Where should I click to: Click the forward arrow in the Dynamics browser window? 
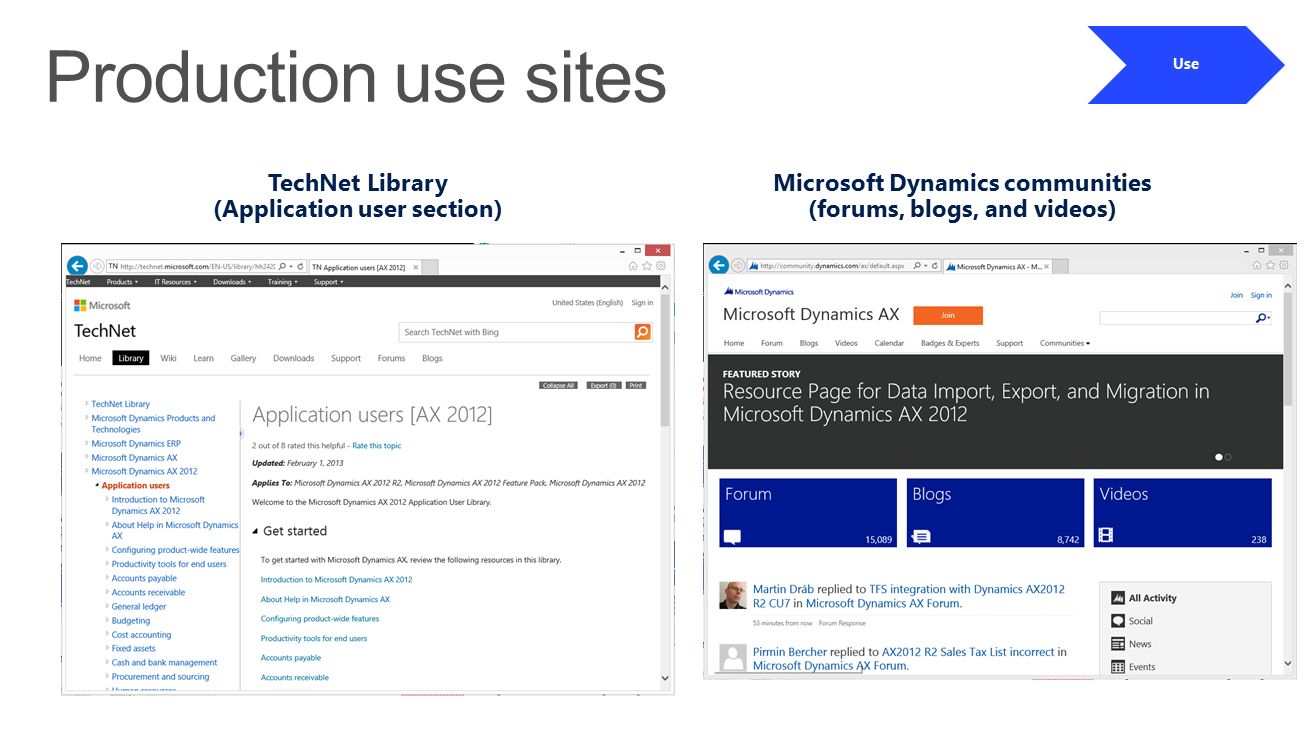tap(738, 265)
